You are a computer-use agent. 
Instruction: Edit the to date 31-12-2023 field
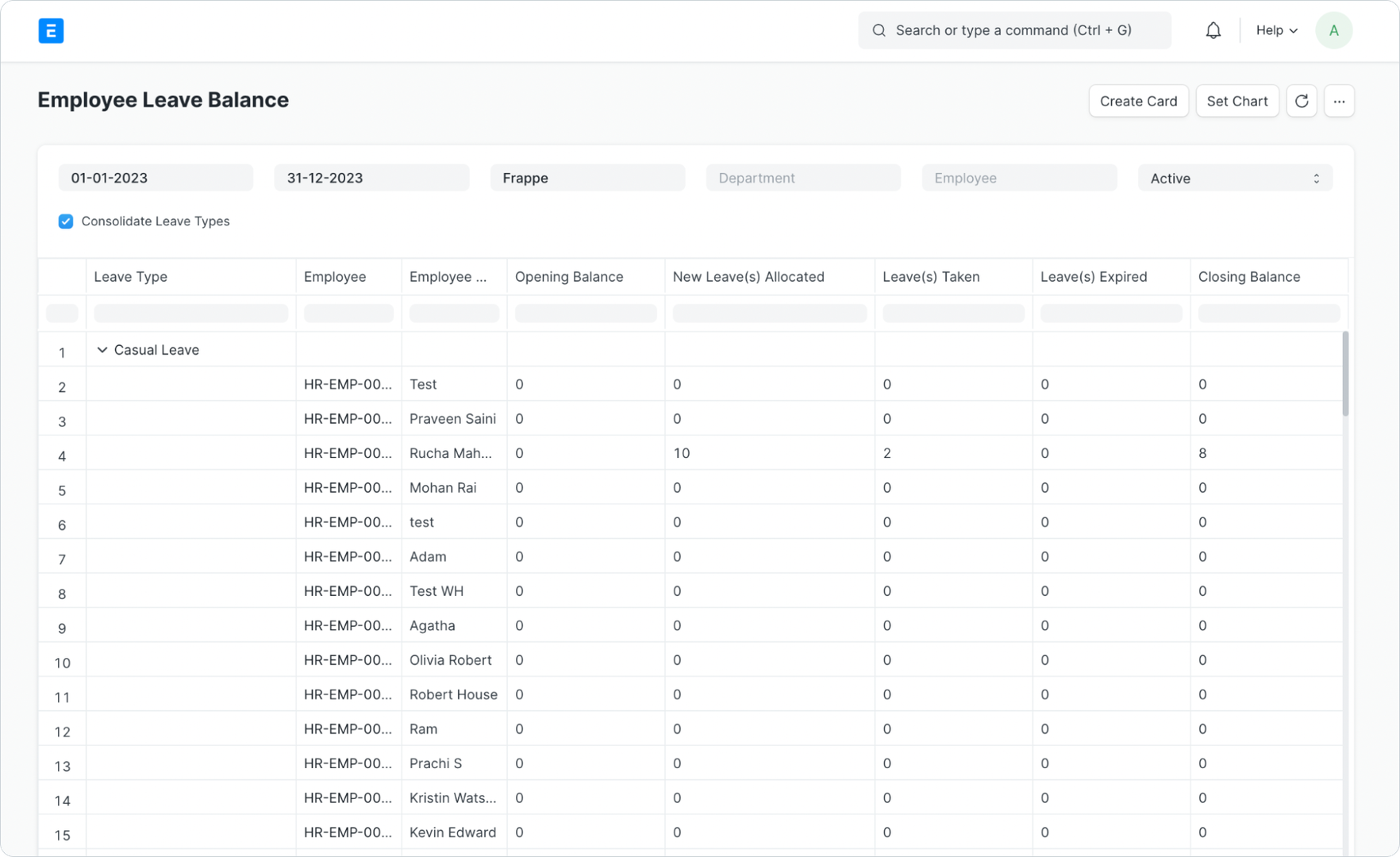tap(371, 179)
